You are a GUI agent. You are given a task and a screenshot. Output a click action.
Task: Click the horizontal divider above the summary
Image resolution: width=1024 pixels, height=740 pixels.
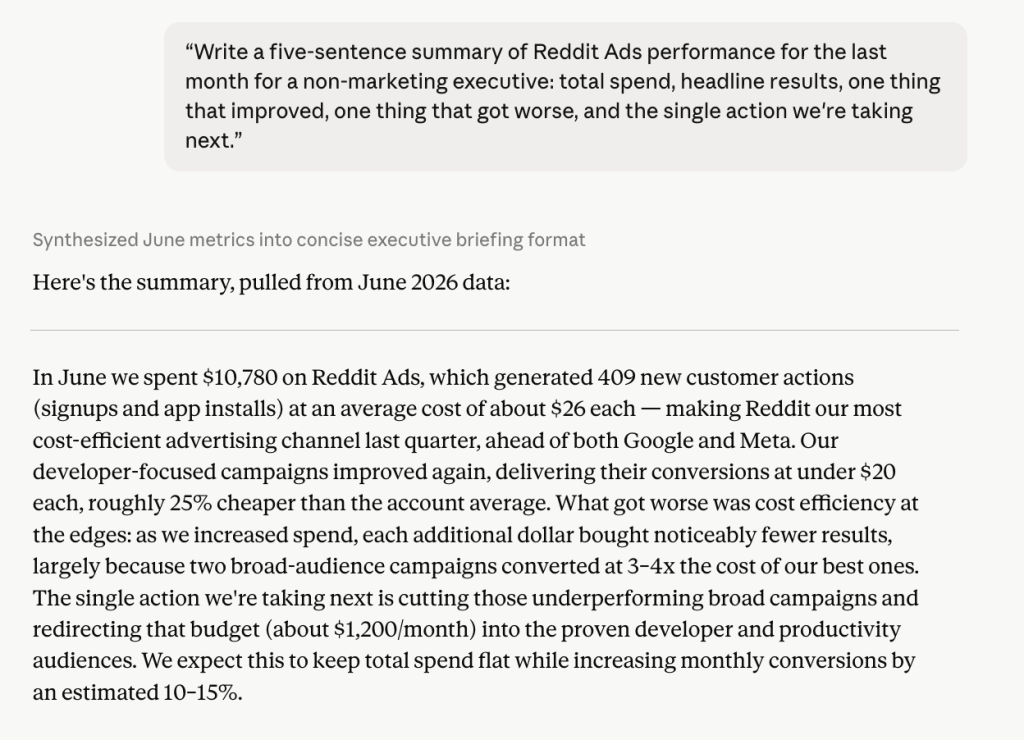tap(494, 330)
